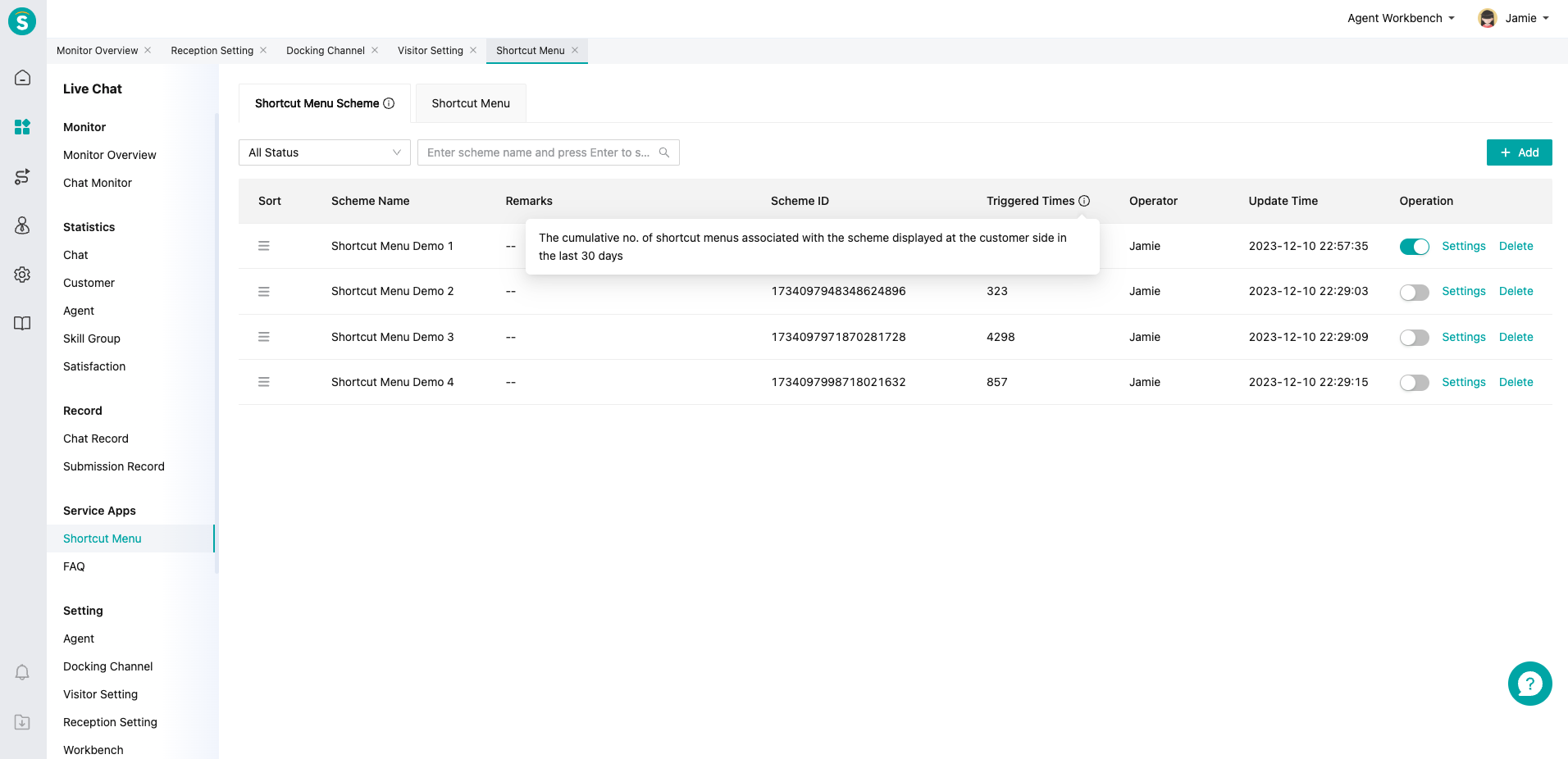Open Chat Record in the sidebar
The height and width of the screenshot is (759, 1568).
(96, 439)
